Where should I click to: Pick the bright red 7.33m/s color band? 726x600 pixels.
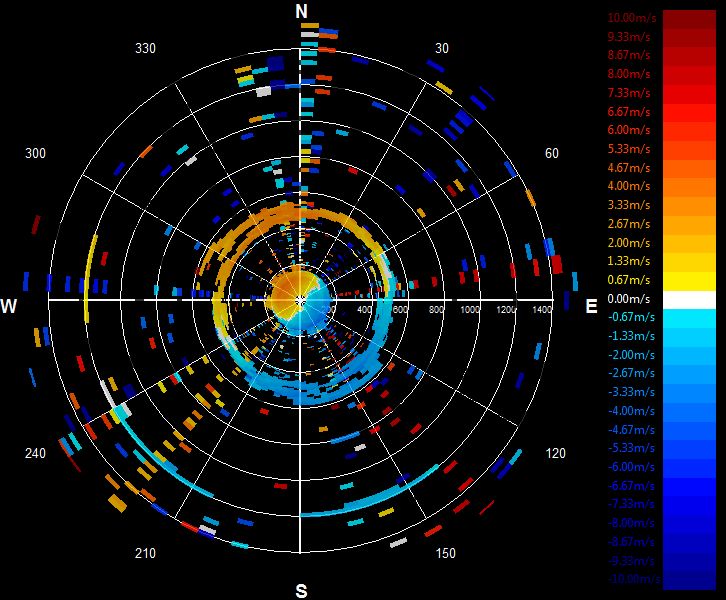tap(689, 94)
